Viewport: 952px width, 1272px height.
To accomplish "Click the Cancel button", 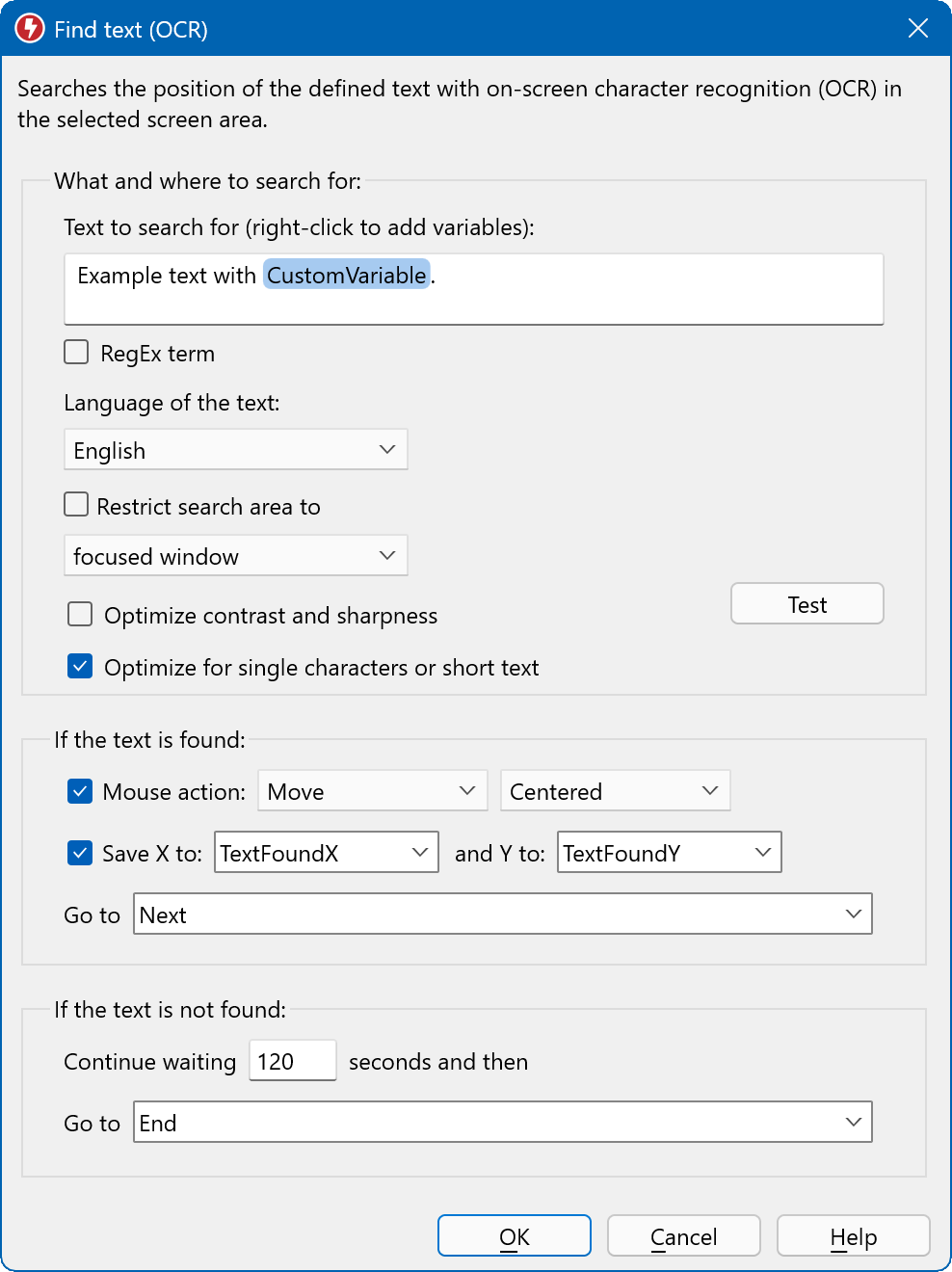I will coord(683,1236).
